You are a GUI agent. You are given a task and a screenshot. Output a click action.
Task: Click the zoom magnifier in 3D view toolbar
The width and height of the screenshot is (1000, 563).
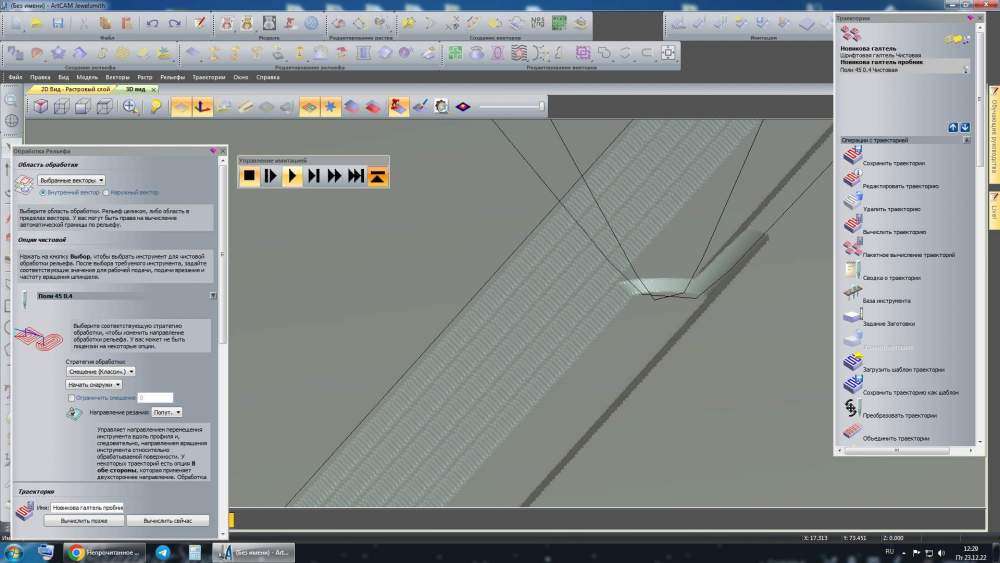130,107
